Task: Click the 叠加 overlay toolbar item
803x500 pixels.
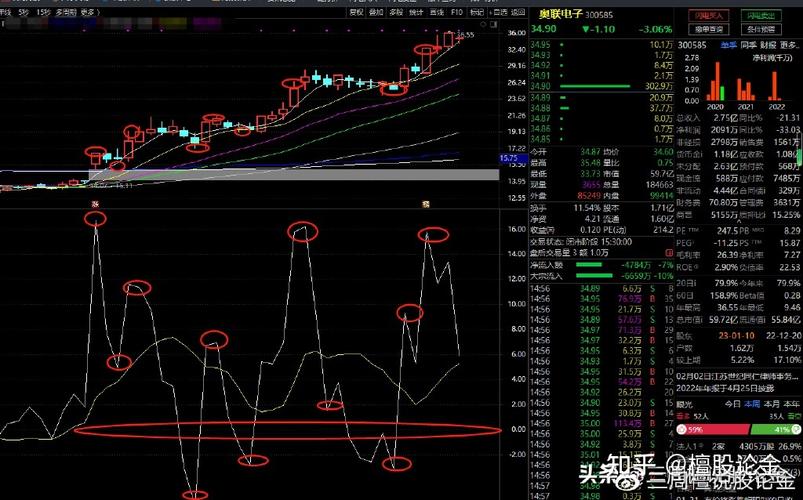Action: click(376, 14)
